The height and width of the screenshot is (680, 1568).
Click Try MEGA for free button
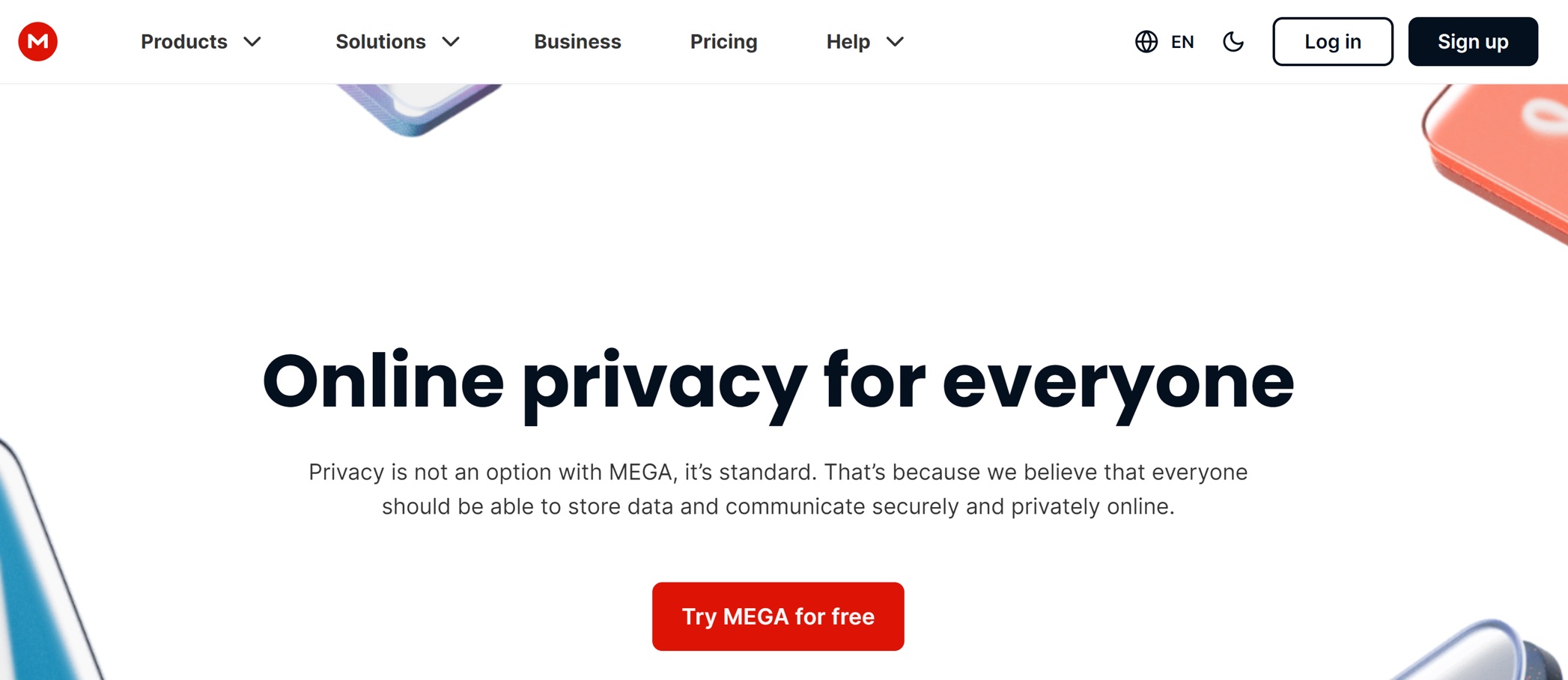(x=778, y=616)
